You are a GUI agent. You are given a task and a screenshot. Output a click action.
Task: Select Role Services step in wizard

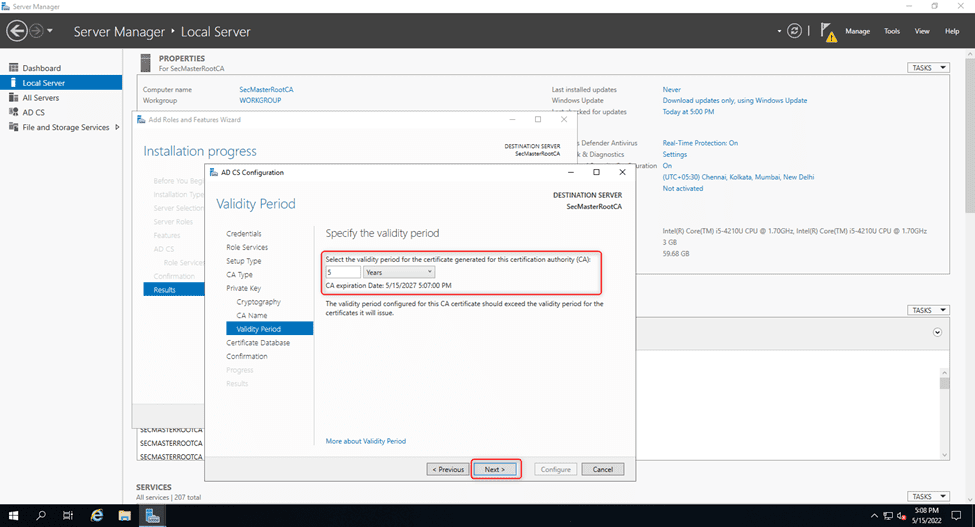pyautogui.click(x=247, y=247)
